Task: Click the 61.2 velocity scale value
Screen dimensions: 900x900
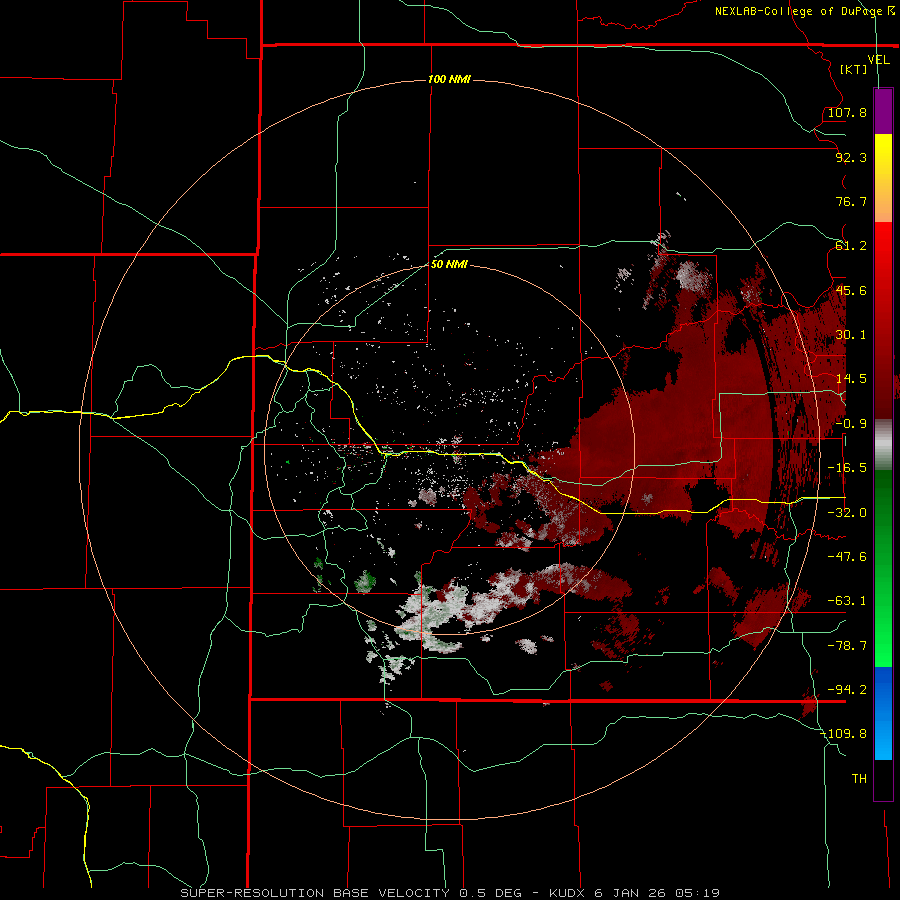Action: [851, 246]
